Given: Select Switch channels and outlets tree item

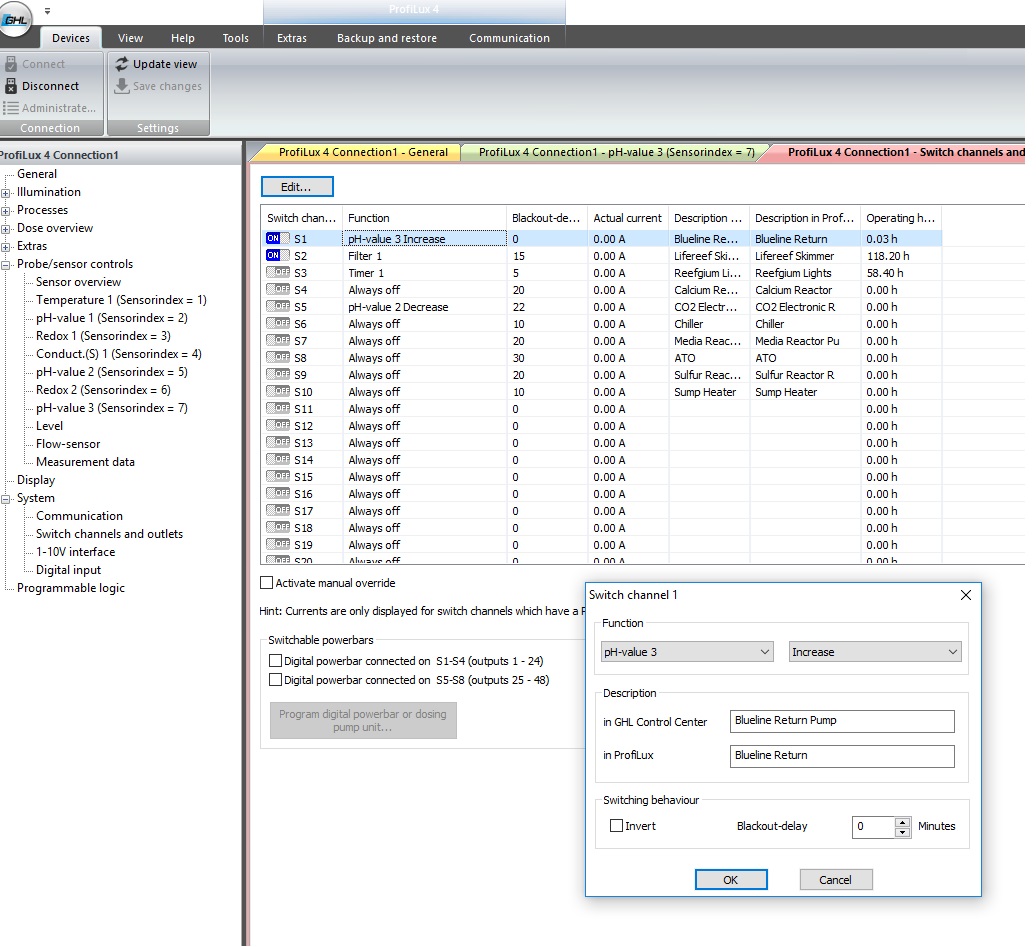Looking at the screenshot, I should tap(109, 534).
